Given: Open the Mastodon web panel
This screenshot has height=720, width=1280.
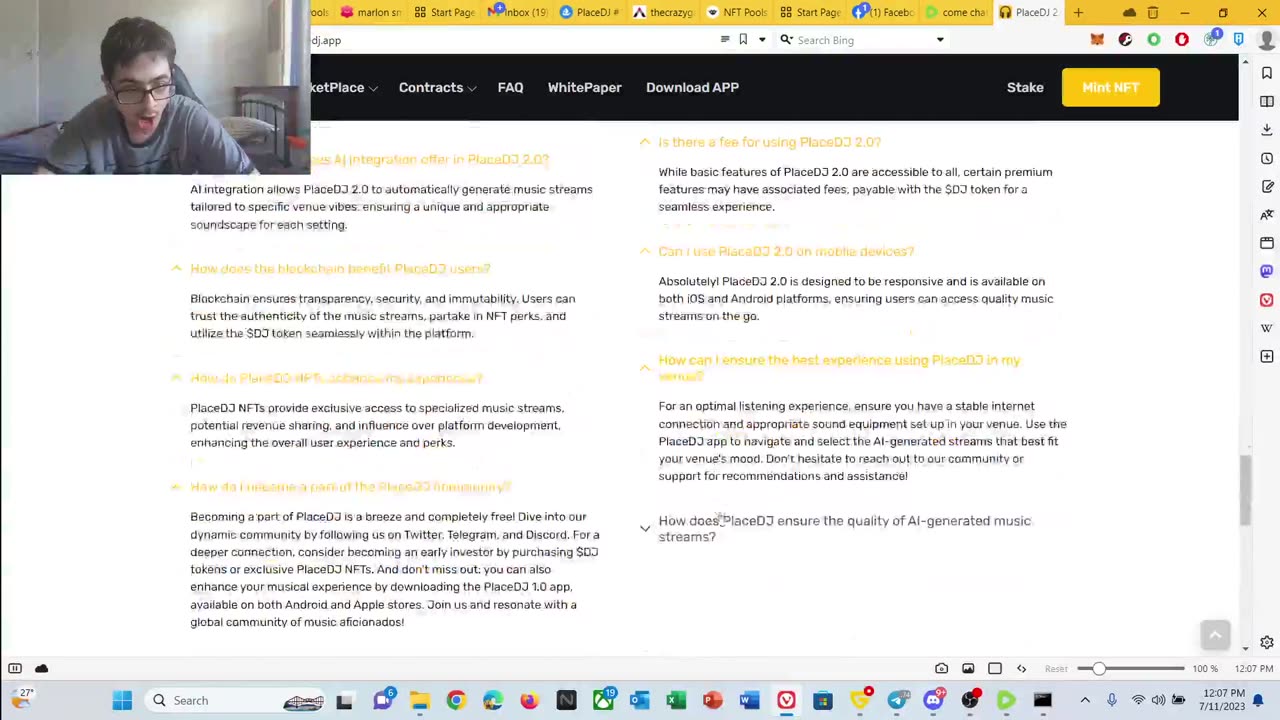Looking at the screenshot, I should coord(1267,271).
